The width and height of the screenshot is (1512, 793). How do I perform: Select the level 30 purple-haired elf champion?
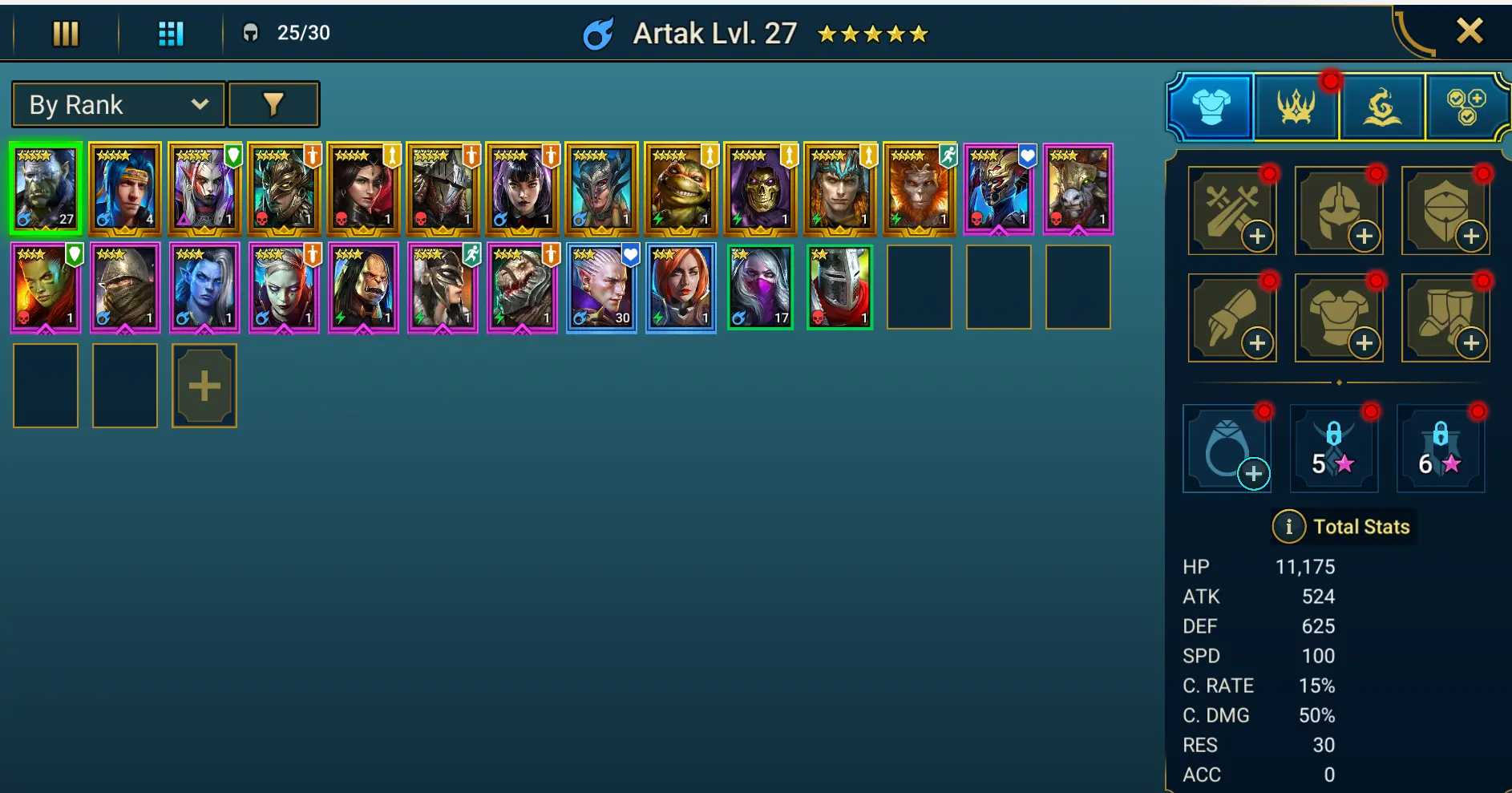(601, 288)
